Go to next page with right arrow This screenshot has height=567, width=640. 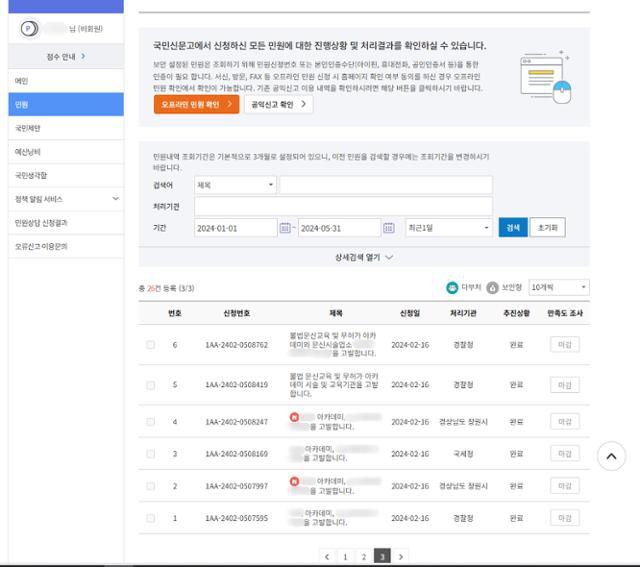click(400, 555)
